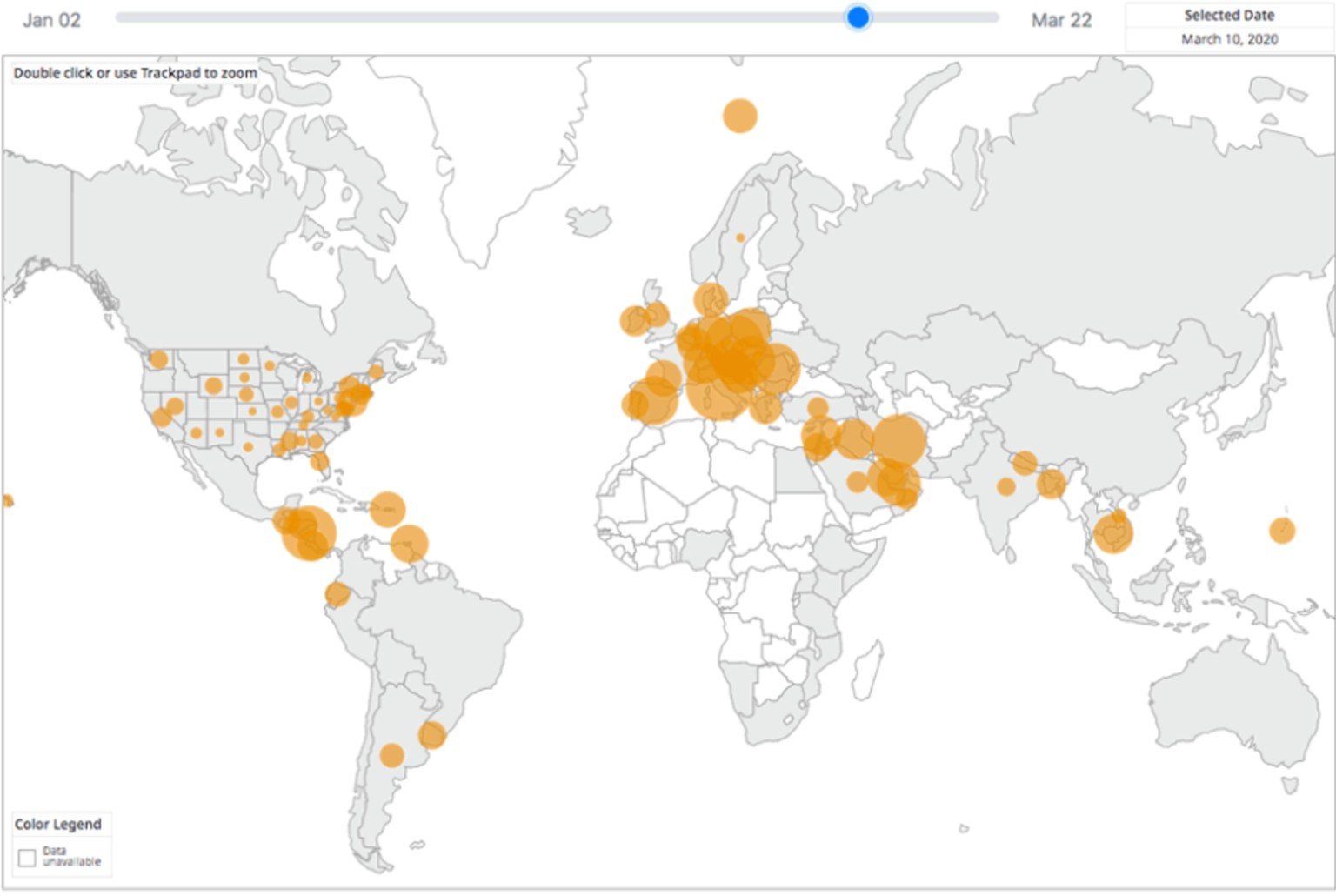The width and height of the screenshot is (1336, 896).
Task: Click the blue date slider handle
Action: pyautogui.click(x=857, y=17)
